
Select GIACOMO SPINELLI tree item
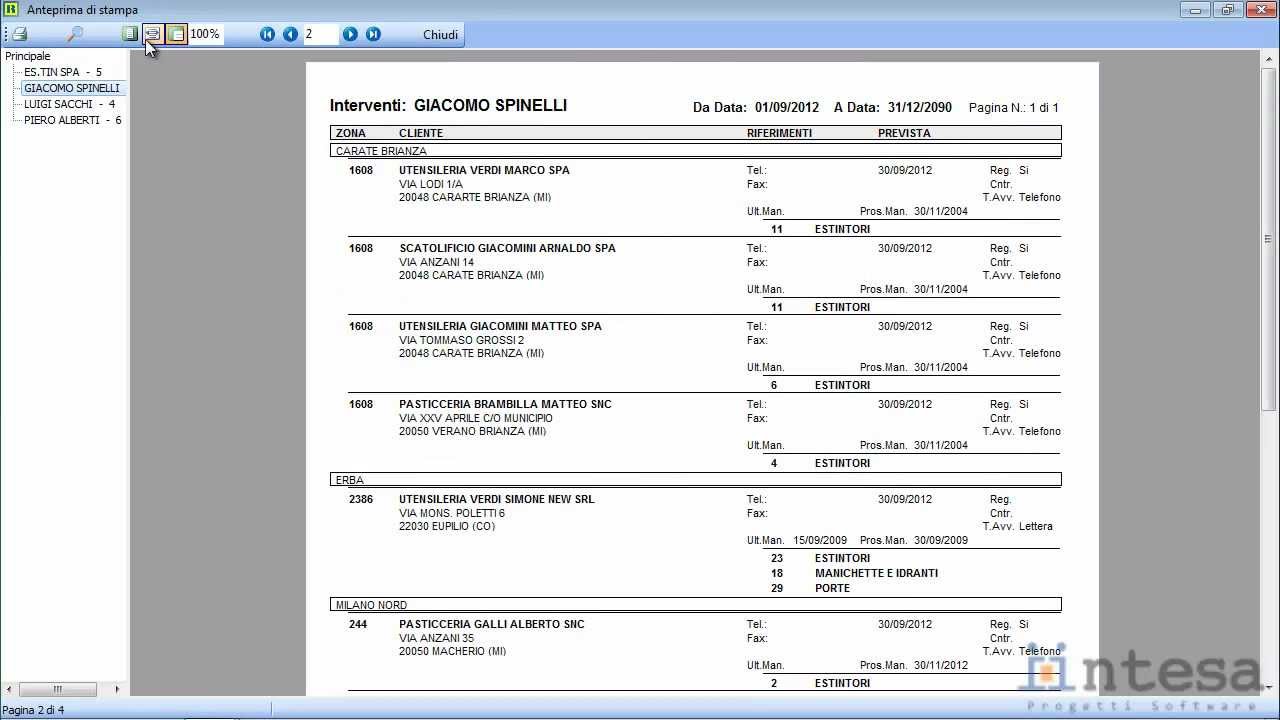[x=72, y=88]
